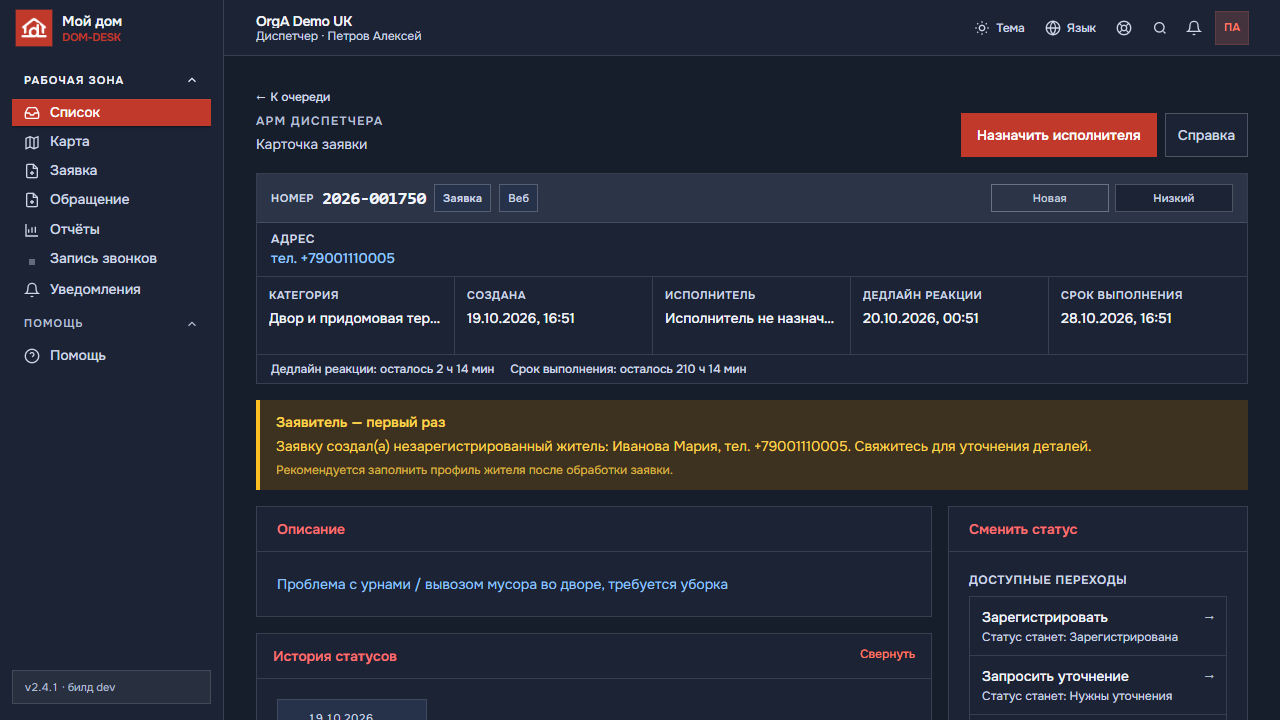Image resolution: width=1280 pixels, height=720 pixels.
Task: Click the Обращение document icon
Action: pyautogui.click(x=32, y=200)
